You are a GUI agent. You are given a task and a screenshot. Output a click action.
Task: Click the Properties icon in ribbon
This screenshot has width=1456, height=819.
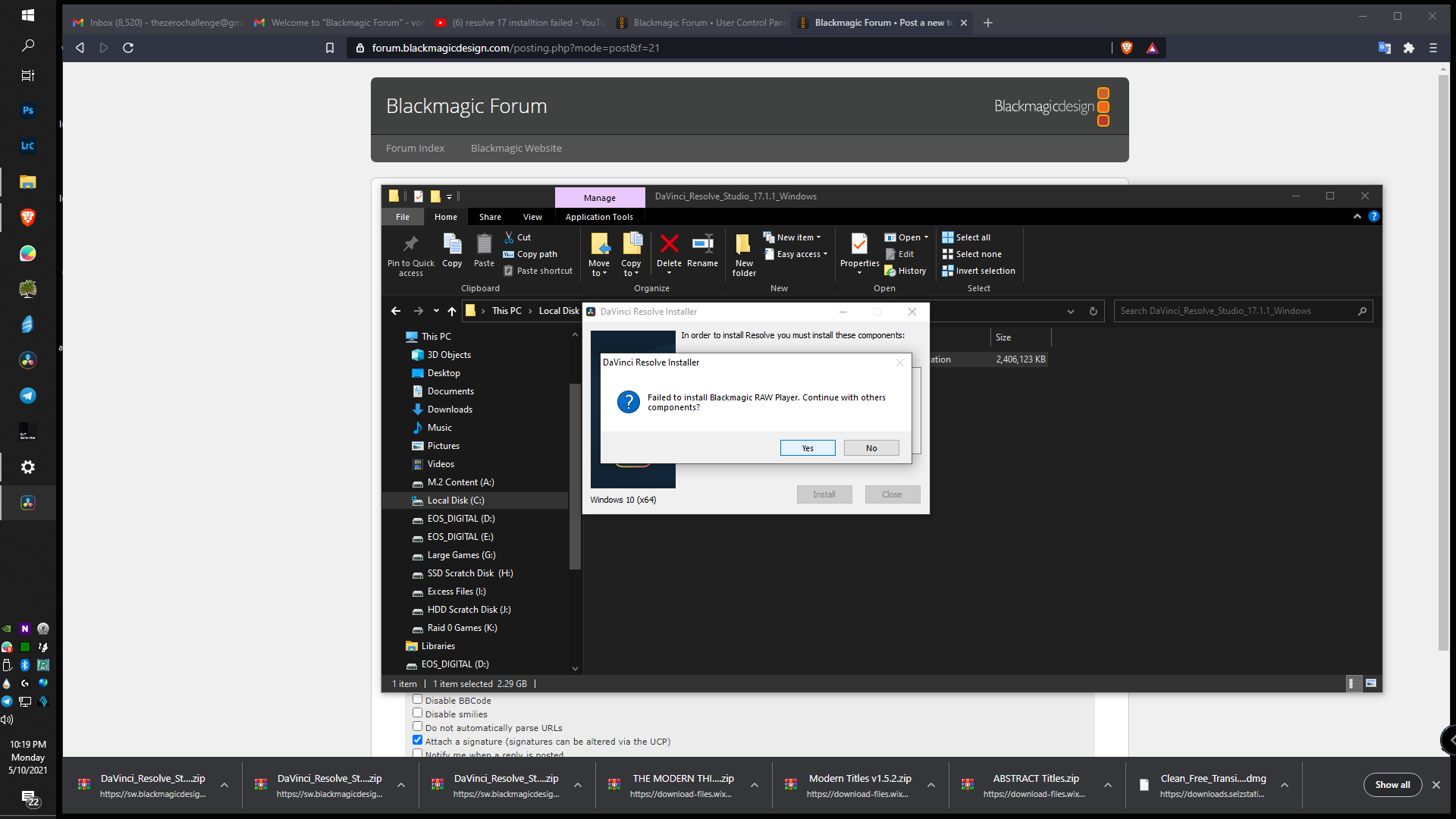tap(859, 244)
